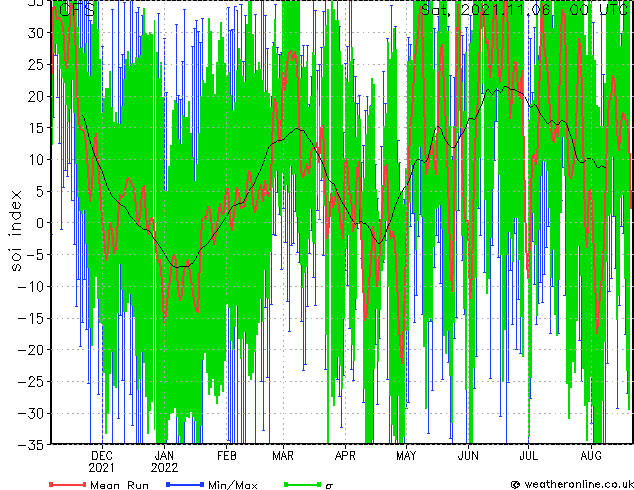This screenshot has width=634, height=490.
Task: Click the green sigma legend line sample
Action: (x=303, y=484)
